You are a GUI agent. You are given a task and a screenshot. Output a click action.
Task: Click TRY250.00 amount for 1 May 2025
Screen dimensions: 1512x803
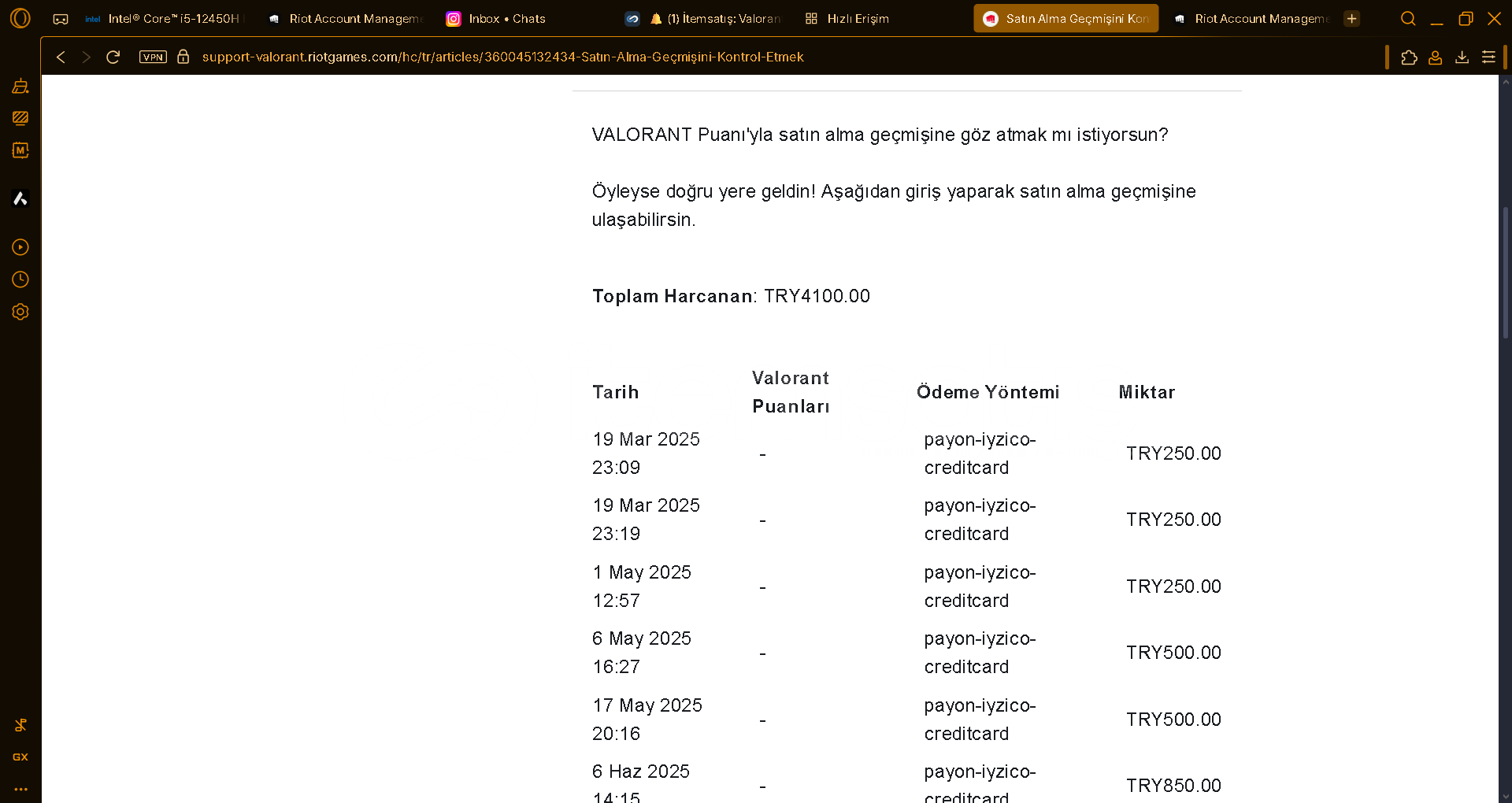tap(1173, 587)
